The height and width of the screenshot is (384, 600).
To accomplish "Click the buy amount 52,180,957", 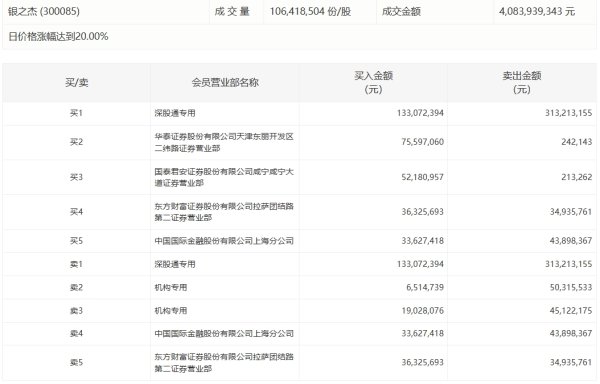I will (x=422, y=177).
